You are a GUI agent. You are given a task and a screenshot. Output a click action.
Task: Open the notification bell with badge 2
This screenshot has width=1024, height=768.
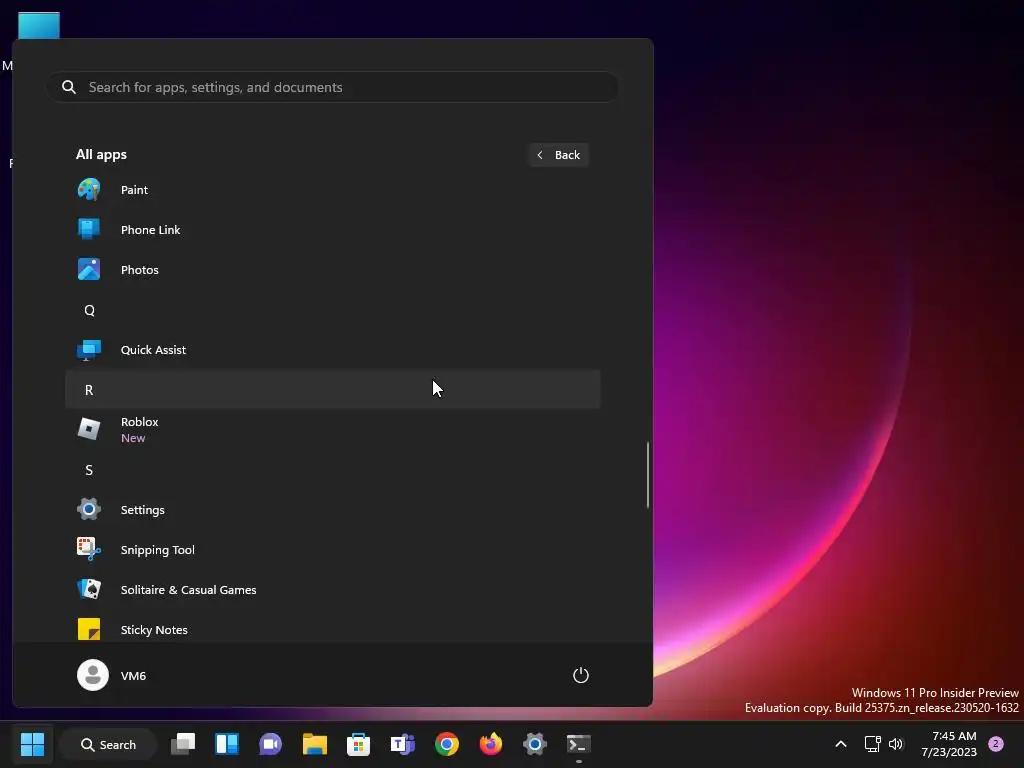click(x=996, y=744)
